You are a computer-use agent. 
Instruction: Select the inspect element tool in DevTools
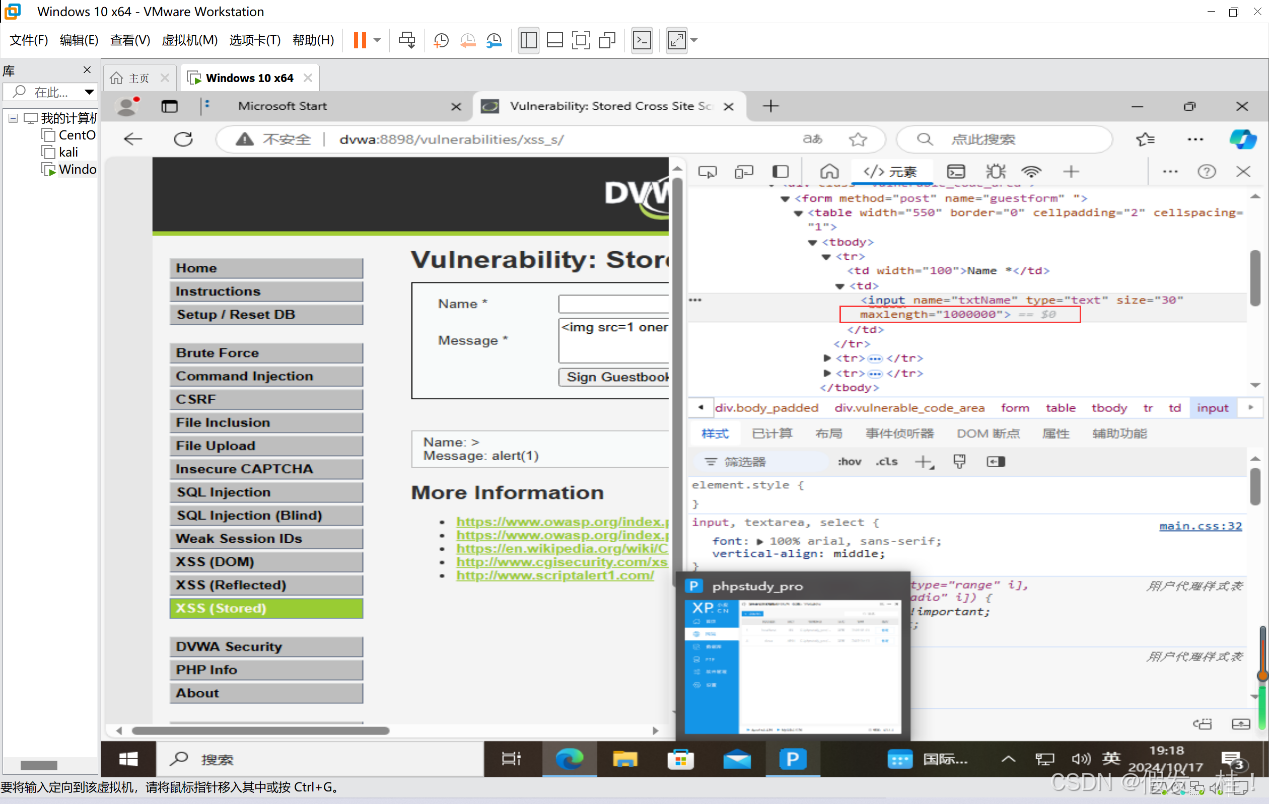[707, 171]
